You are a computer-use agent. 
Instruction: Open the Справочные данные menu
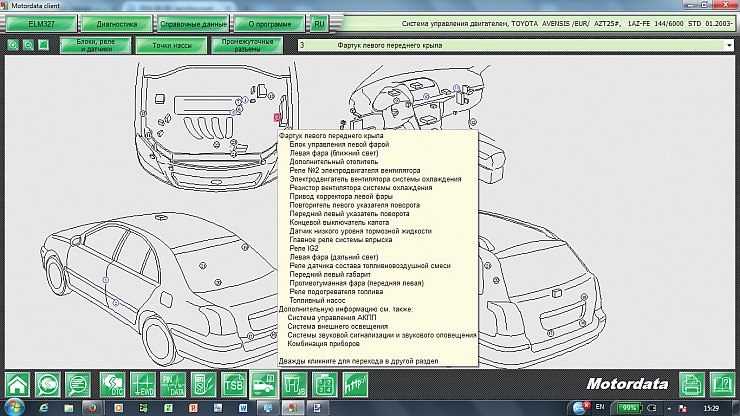click(193, 24)
